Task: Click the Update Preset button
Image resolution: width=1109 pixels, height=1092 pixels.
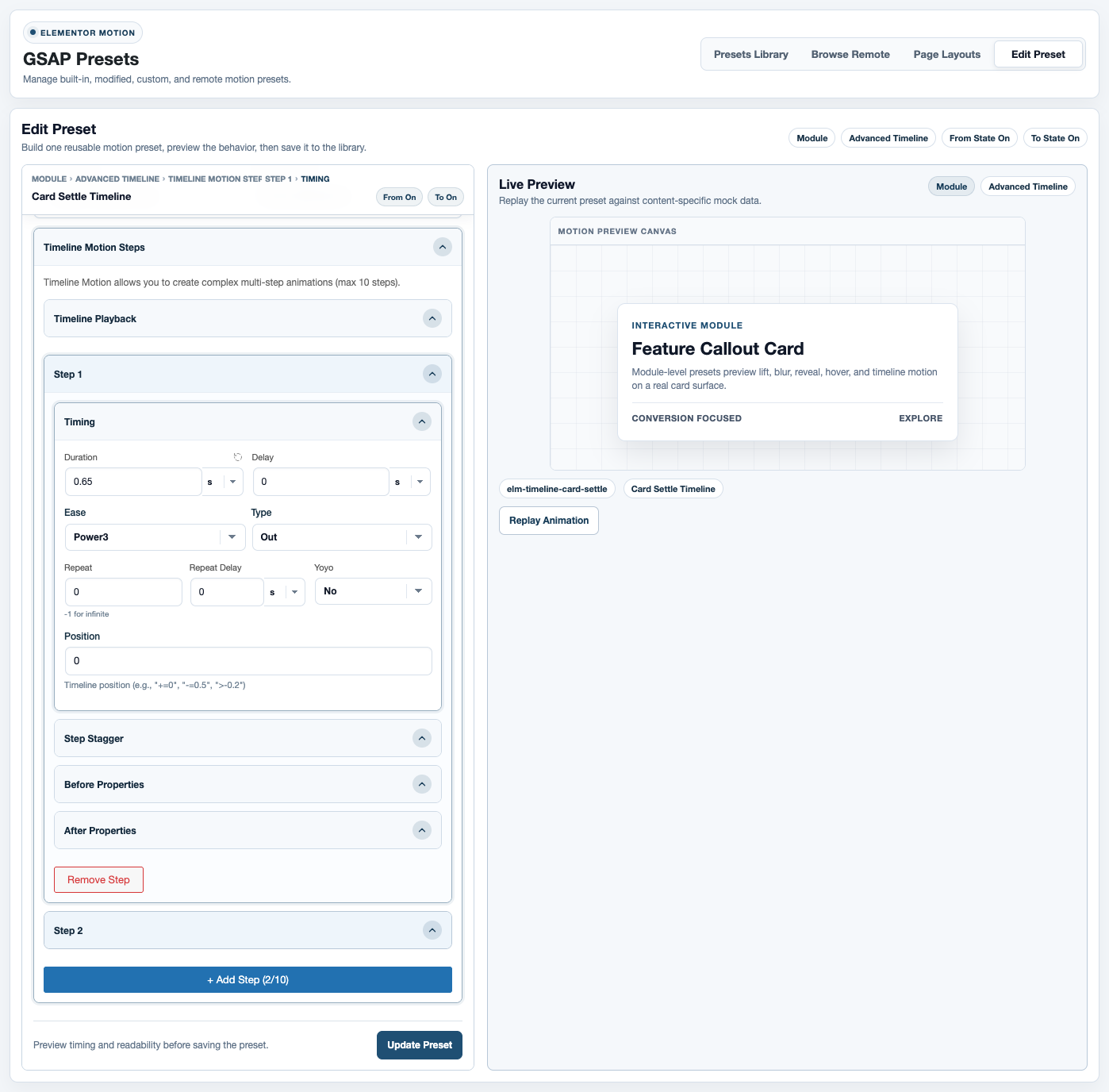Action: pos(420,1045)
